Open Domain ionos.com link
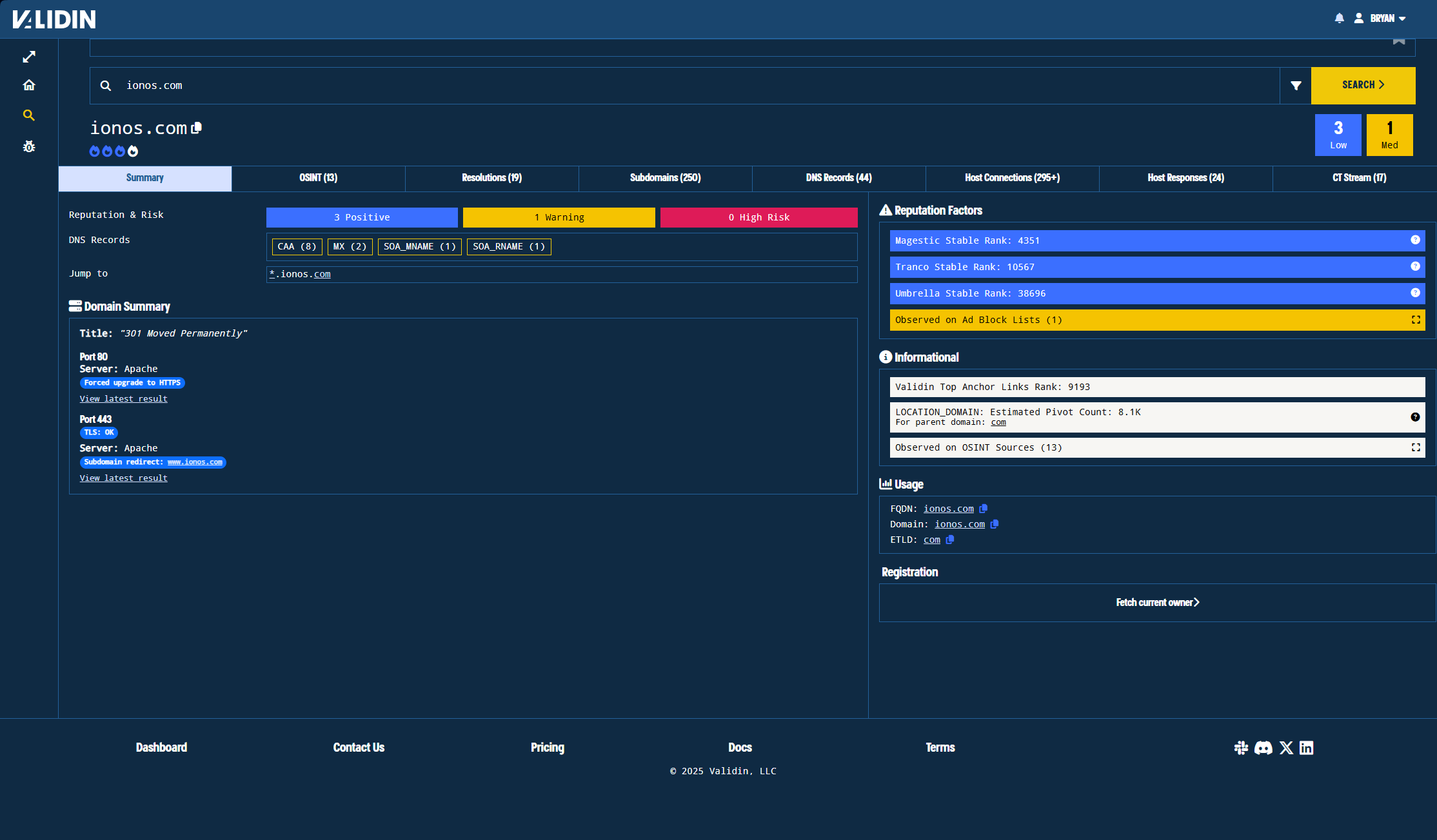Viewport: 1437px width, 840px height. pyautogui.click(x=960, y=524)
